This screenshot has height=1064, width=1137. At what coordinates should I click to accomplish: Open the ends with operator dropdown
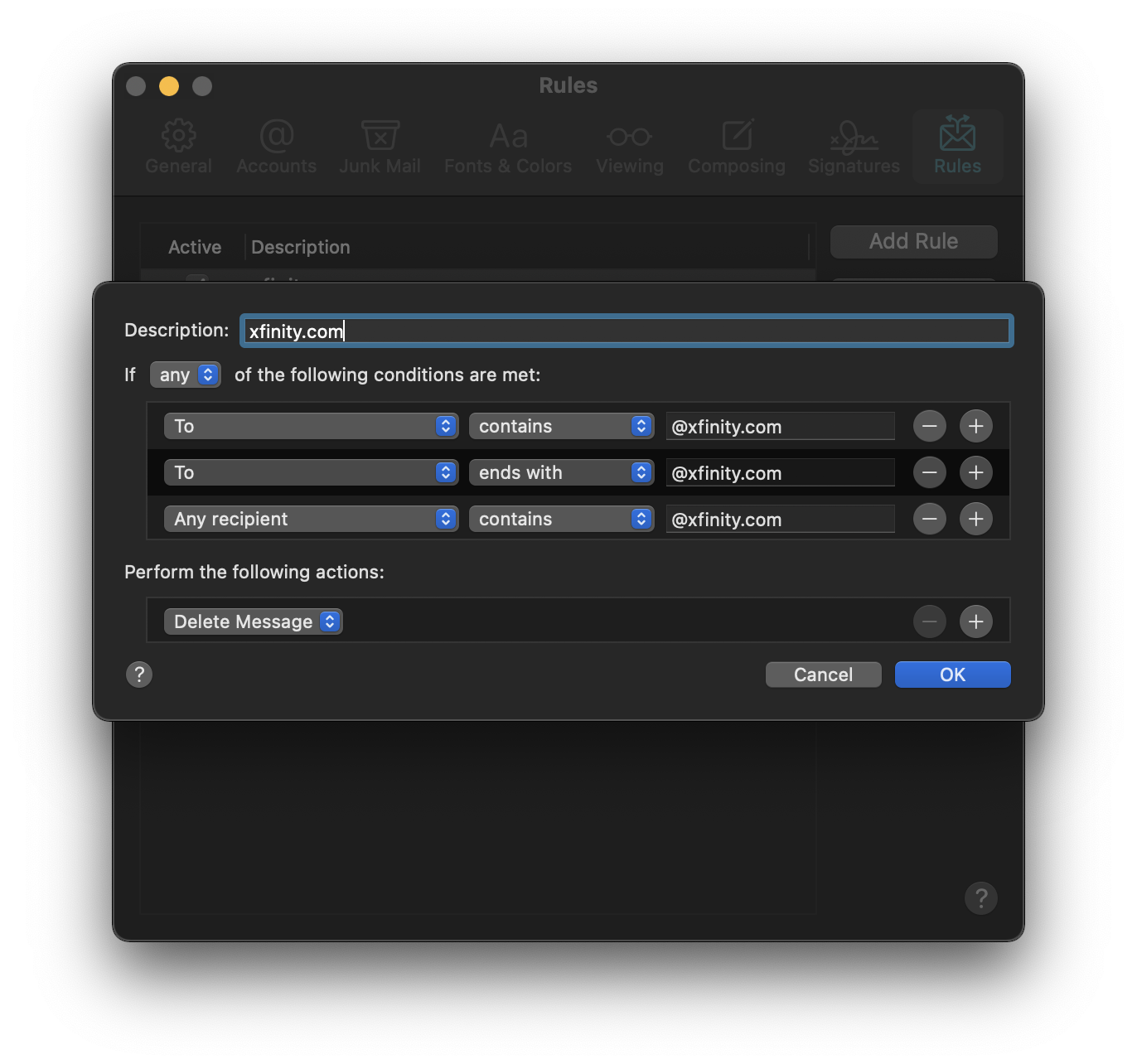click(x=561, y=472)
